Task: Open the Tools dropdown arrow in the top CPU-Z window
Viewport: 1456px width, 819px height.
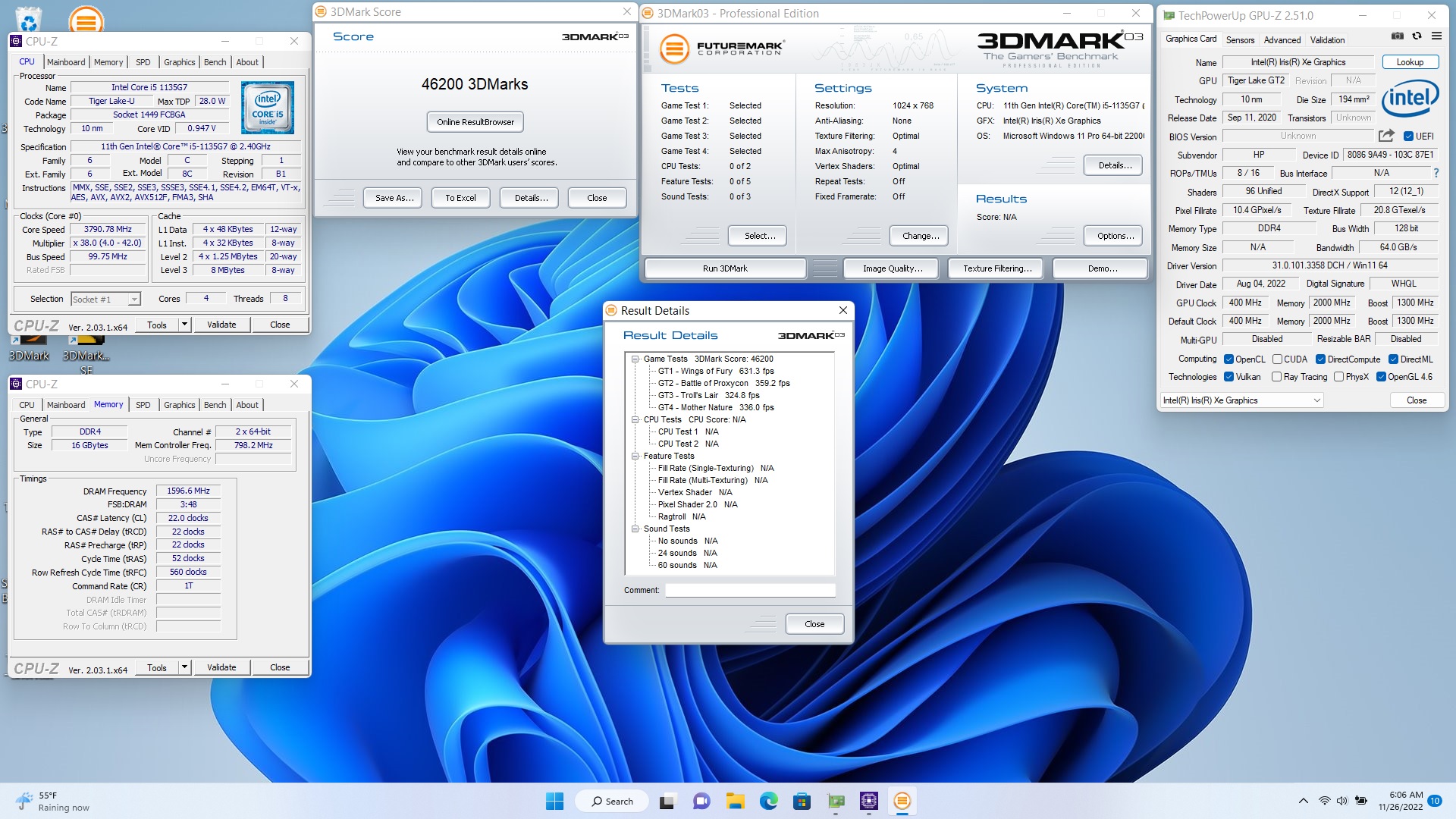Action: (184, 325)
